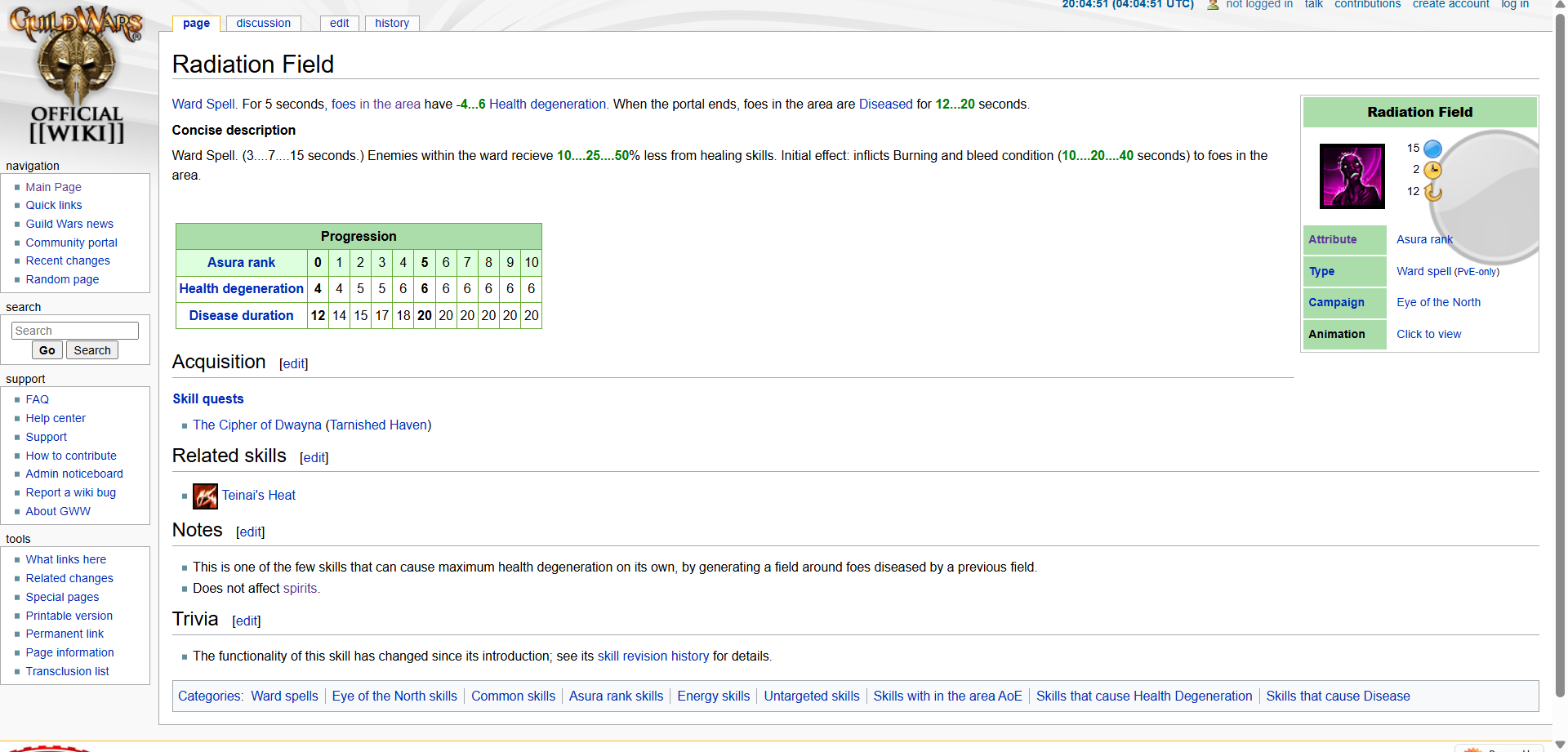Click in the Search input field
The image size is (1568, 752).
(75, 331)
